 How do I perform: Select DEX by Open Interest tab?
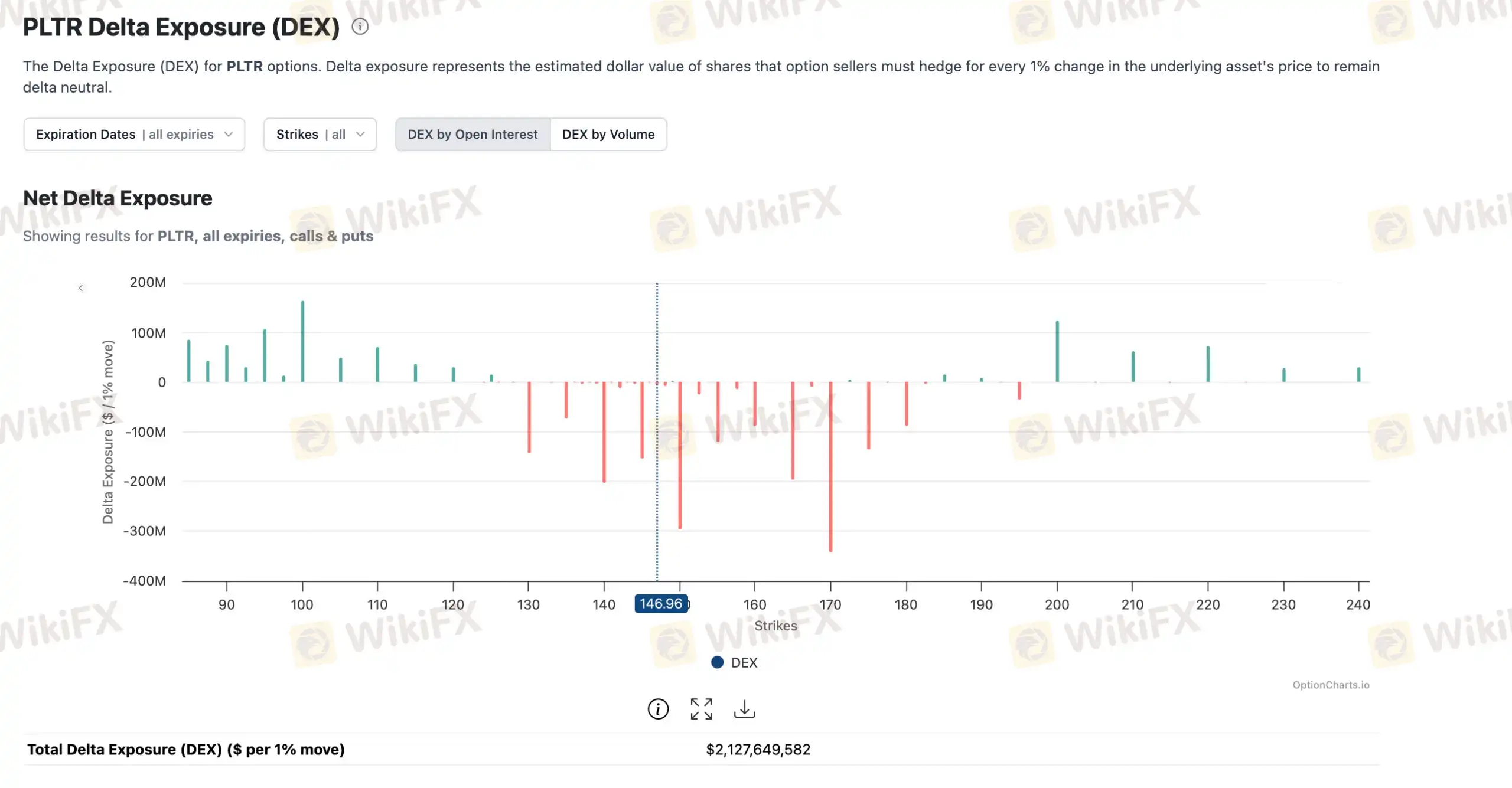(472, 135)
